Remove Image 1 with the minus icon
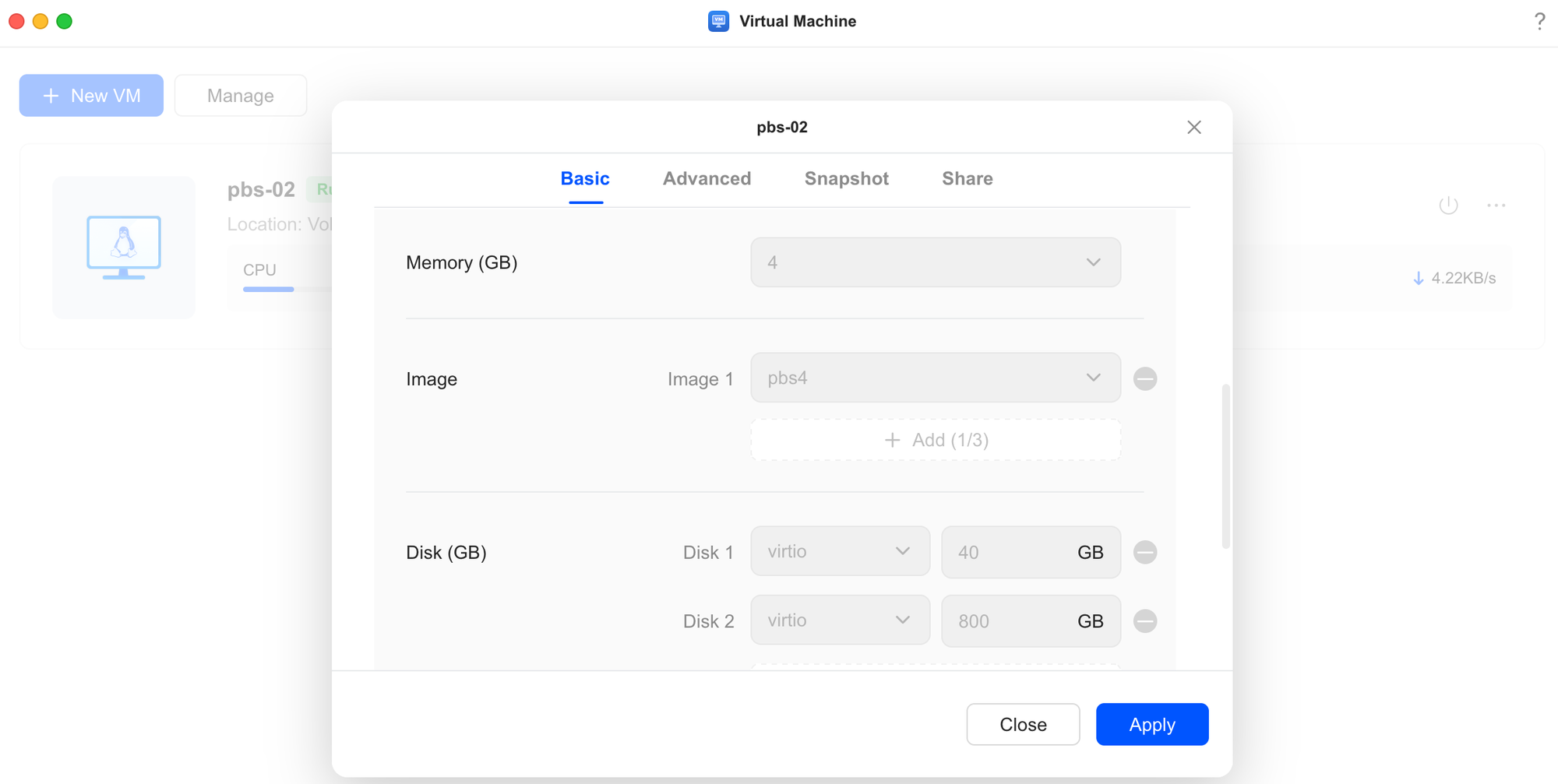The height and width of the screenshot is (784, 1558). tap(1144, 378)
